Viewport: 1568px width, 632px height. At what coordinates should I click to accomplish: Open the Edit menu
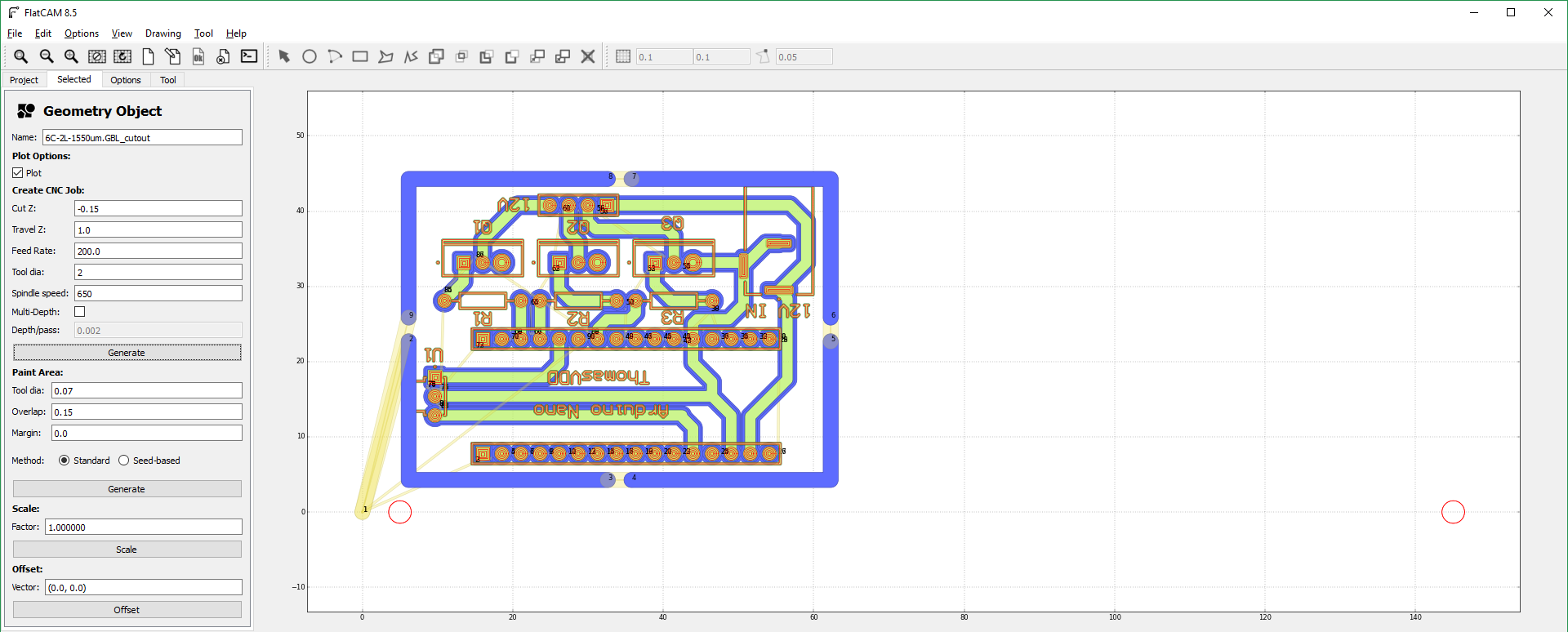click(43, 33)
